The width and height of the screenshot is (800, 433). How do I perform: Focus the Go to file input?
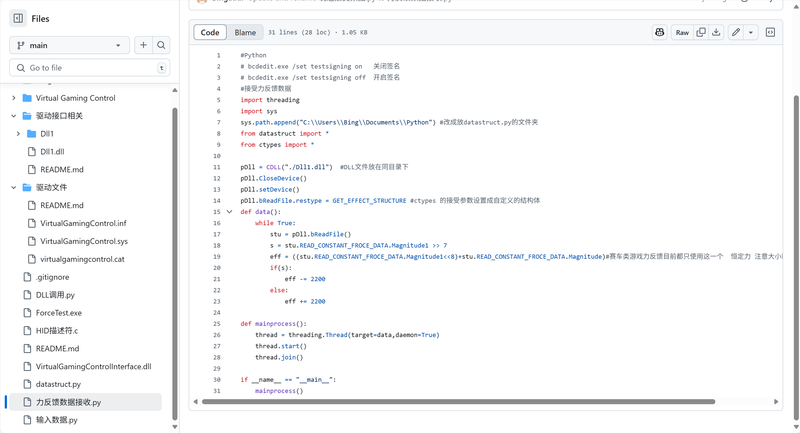[x=90, y=68]
